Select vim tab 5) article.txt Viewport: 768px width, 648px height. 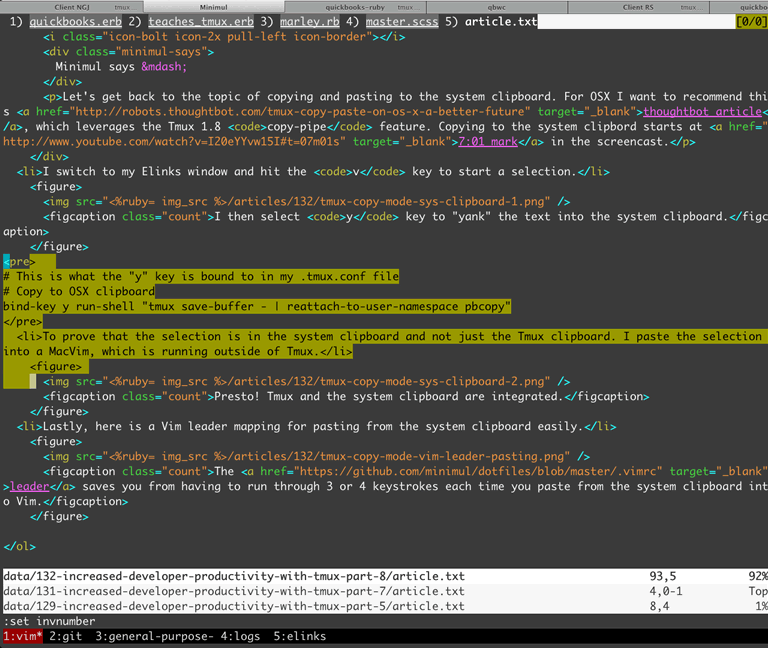point(501,22)
